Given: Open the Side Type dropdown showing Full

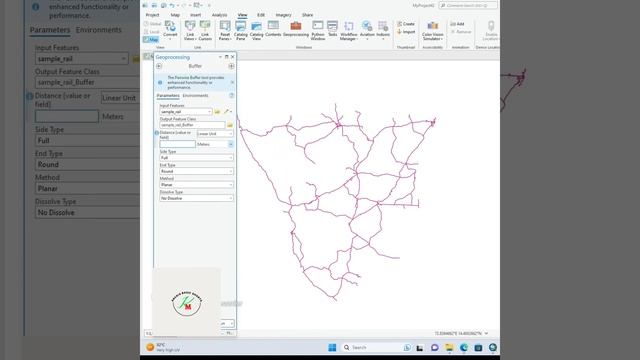Looking at the screenshot, I should tap(196, 158).
